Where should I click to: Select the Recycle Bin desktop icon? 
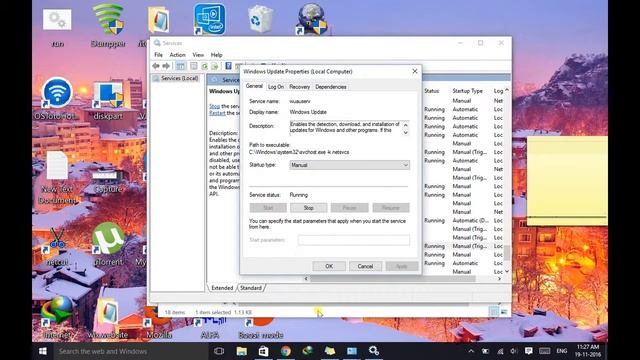pos(260,18)
